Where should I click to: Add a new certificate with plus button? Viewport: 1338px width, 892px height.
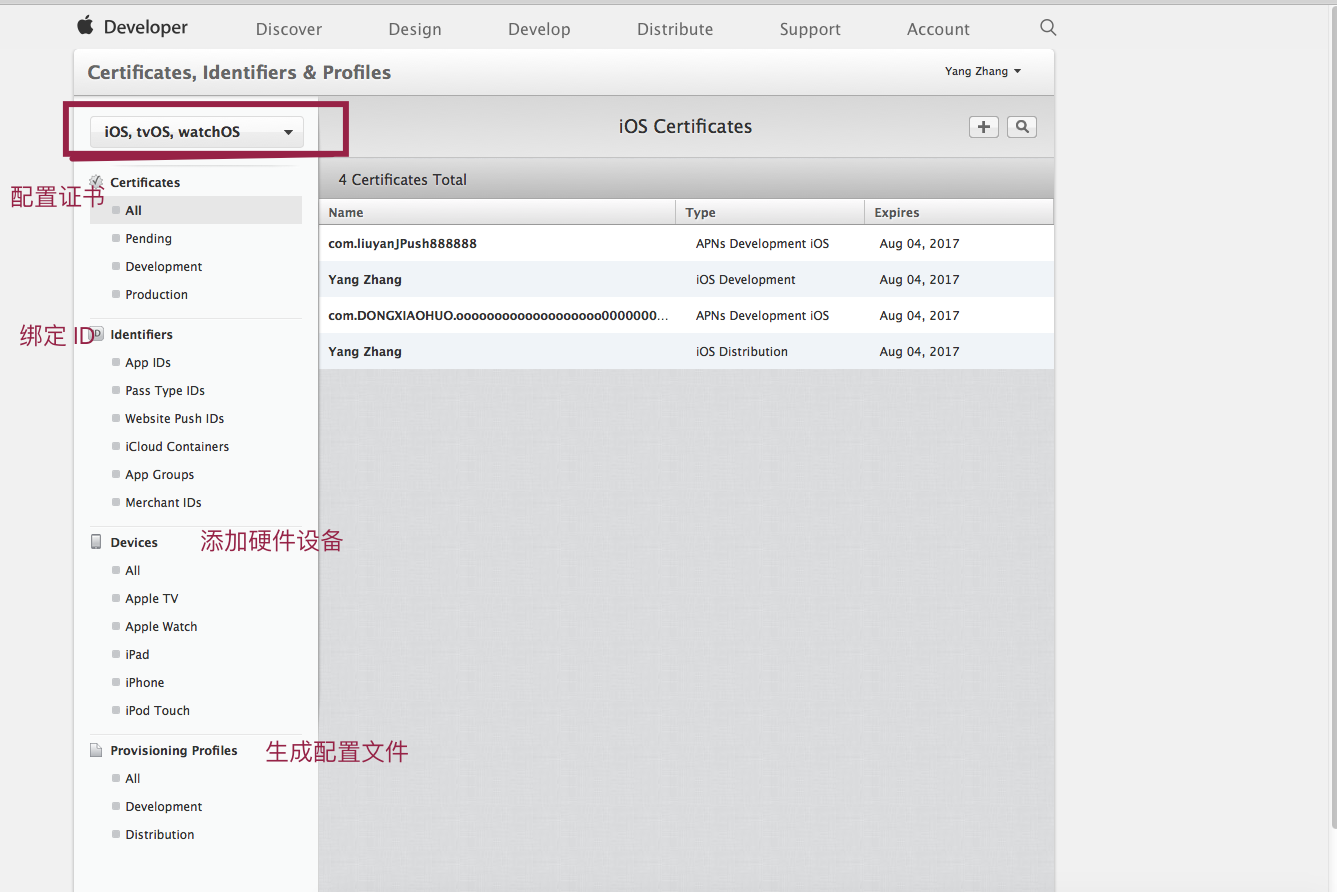pos(984,127)
